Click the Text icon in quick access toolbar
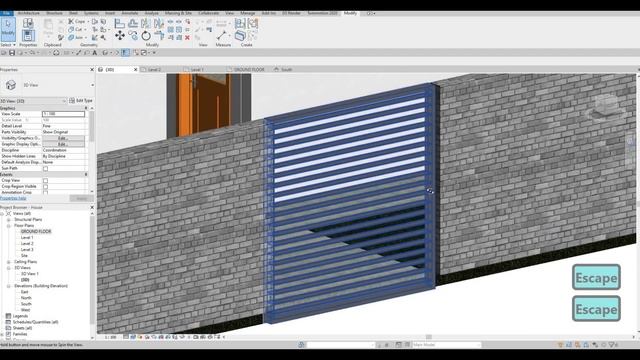 95,53
